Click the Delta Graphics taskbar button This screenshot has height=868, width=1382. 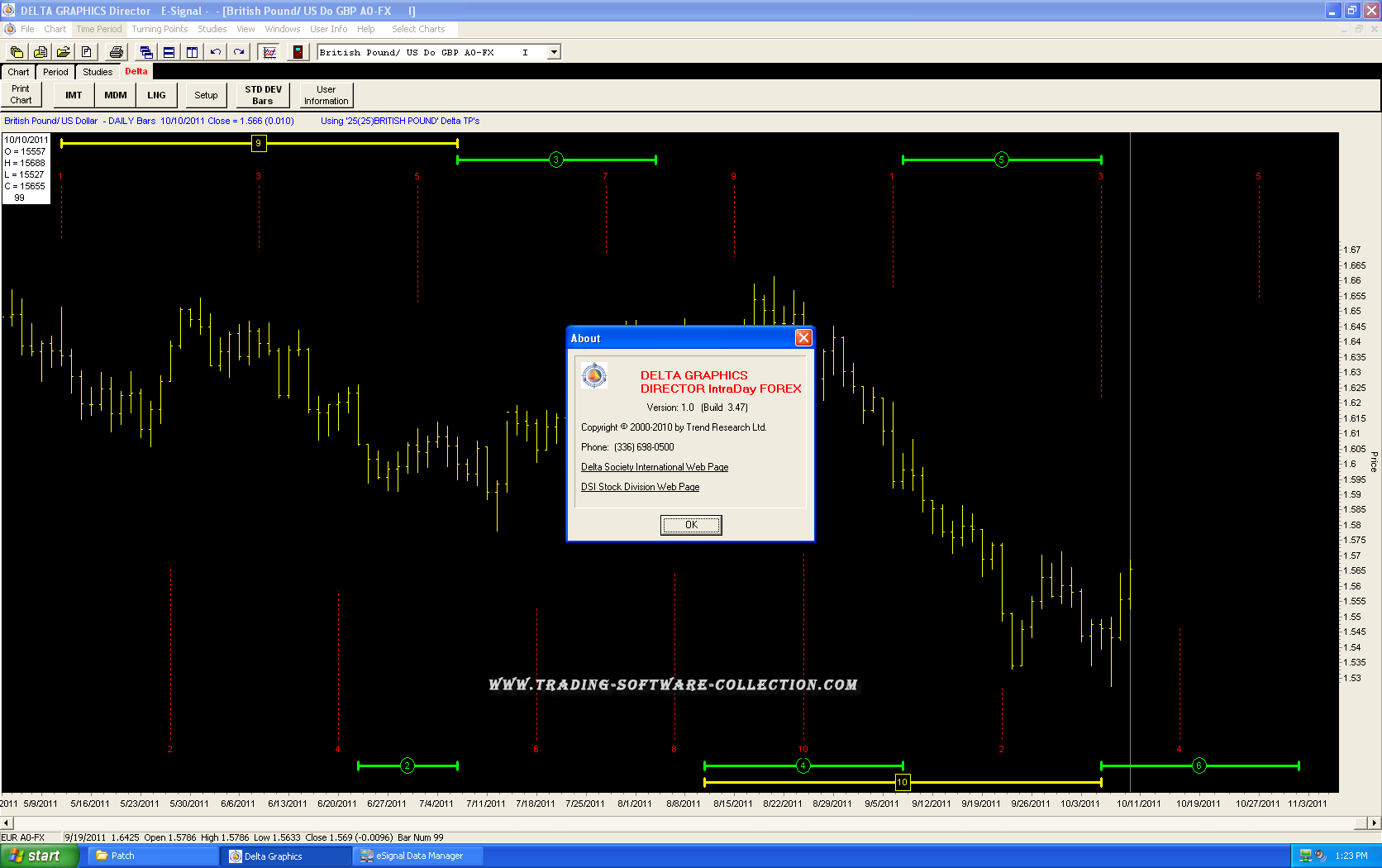[x=285, y=856]
